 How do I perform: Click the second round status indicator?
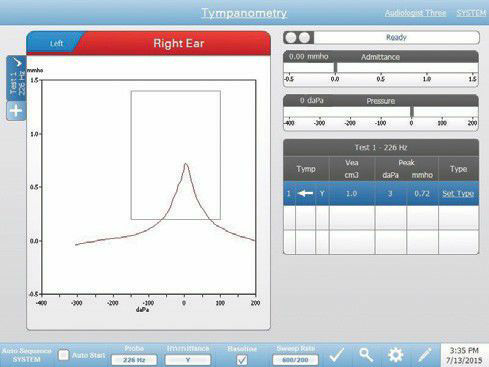tap(304, 38)
